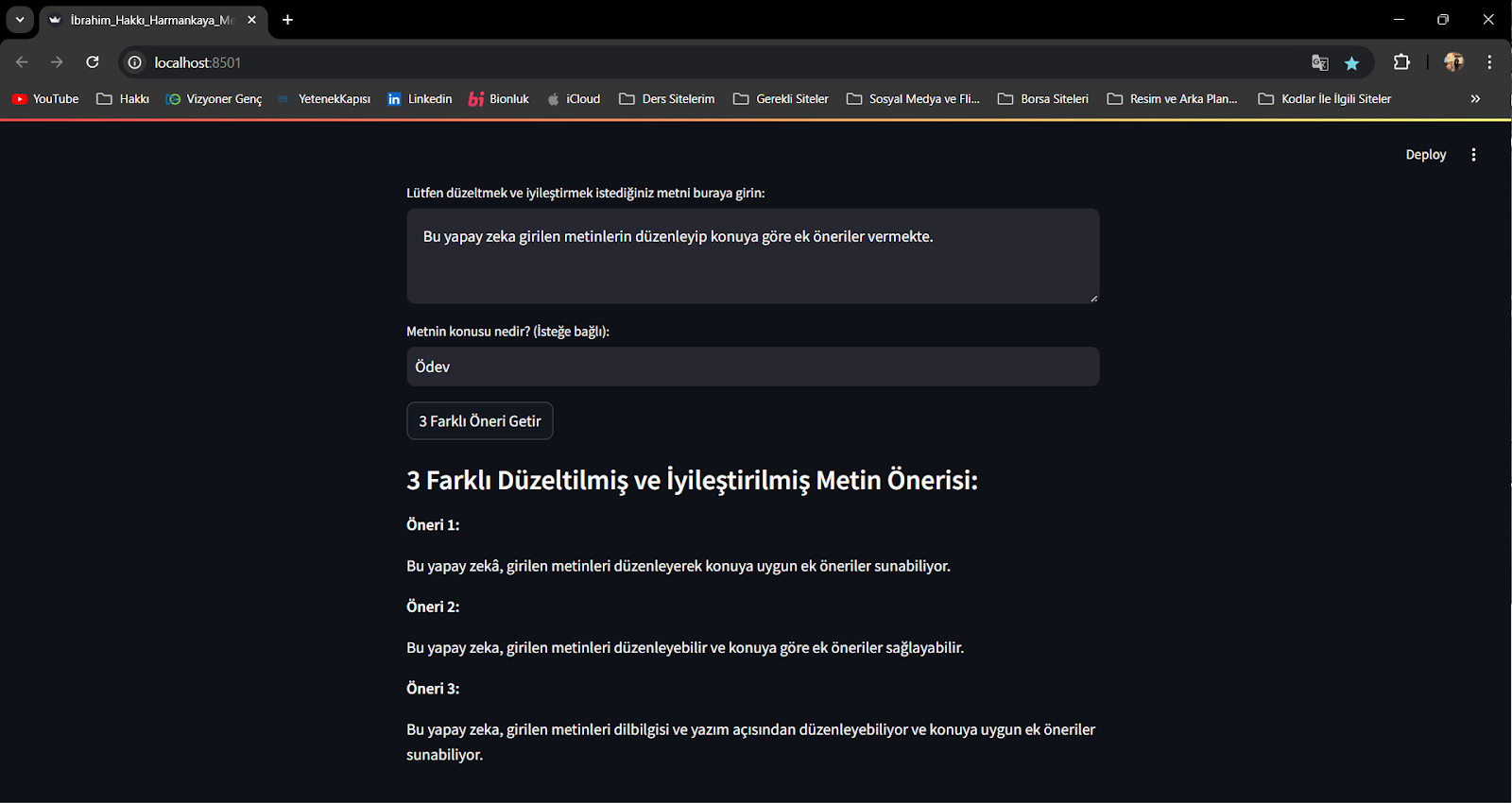Go forward to the next page
Viewport: 1512px width, 803px height.
click(57, 62)
